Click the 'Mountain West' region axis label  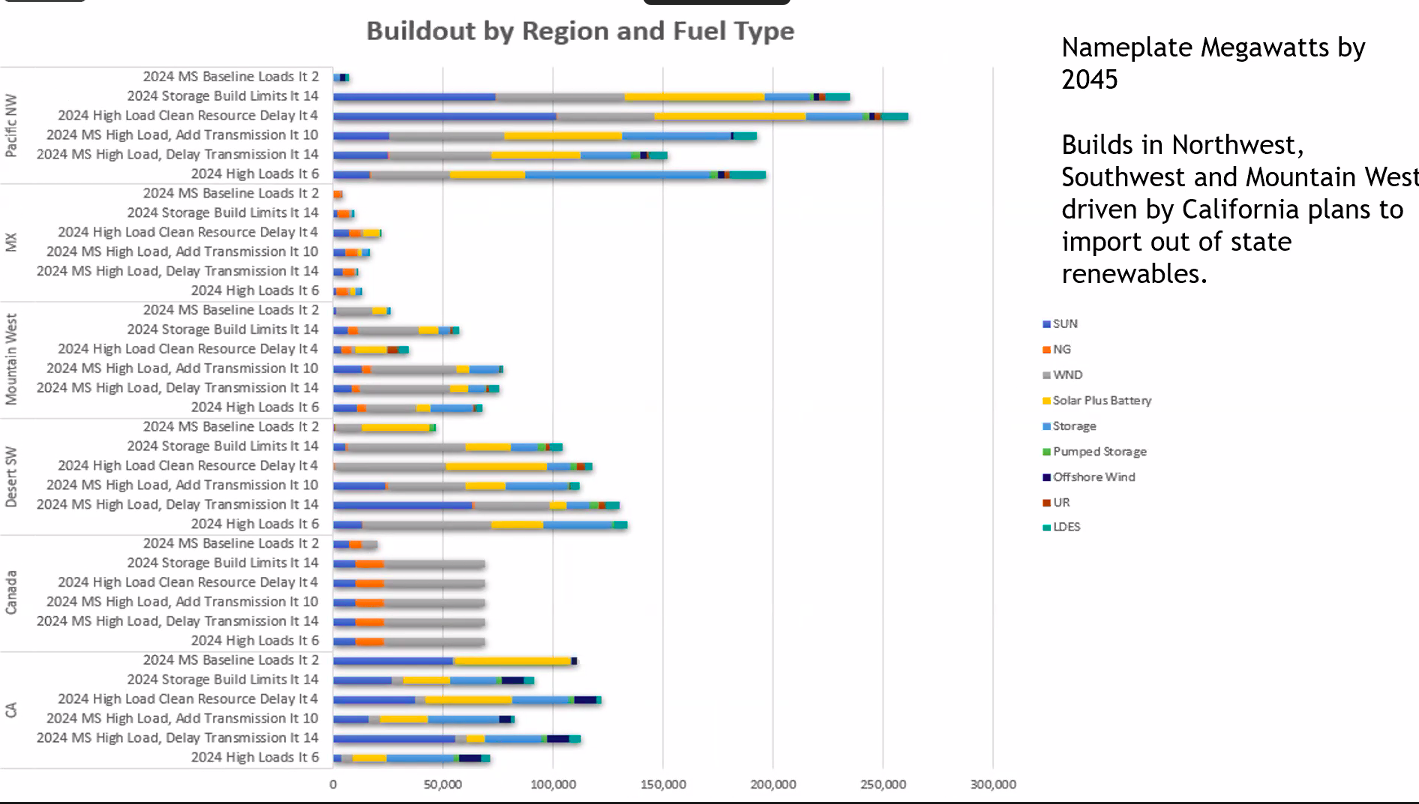tap(12, 359)
